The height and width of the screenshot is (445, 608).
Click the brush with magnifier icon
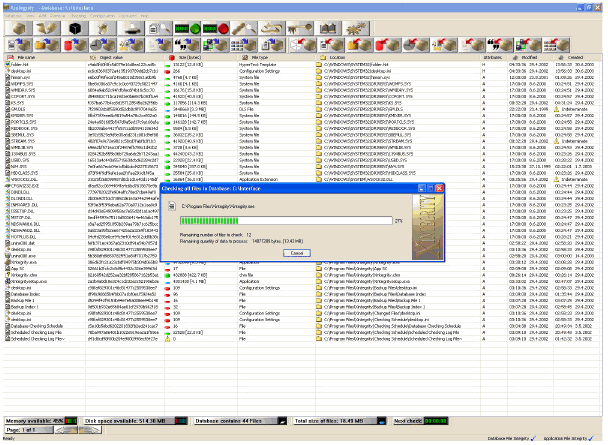(244, 28)
